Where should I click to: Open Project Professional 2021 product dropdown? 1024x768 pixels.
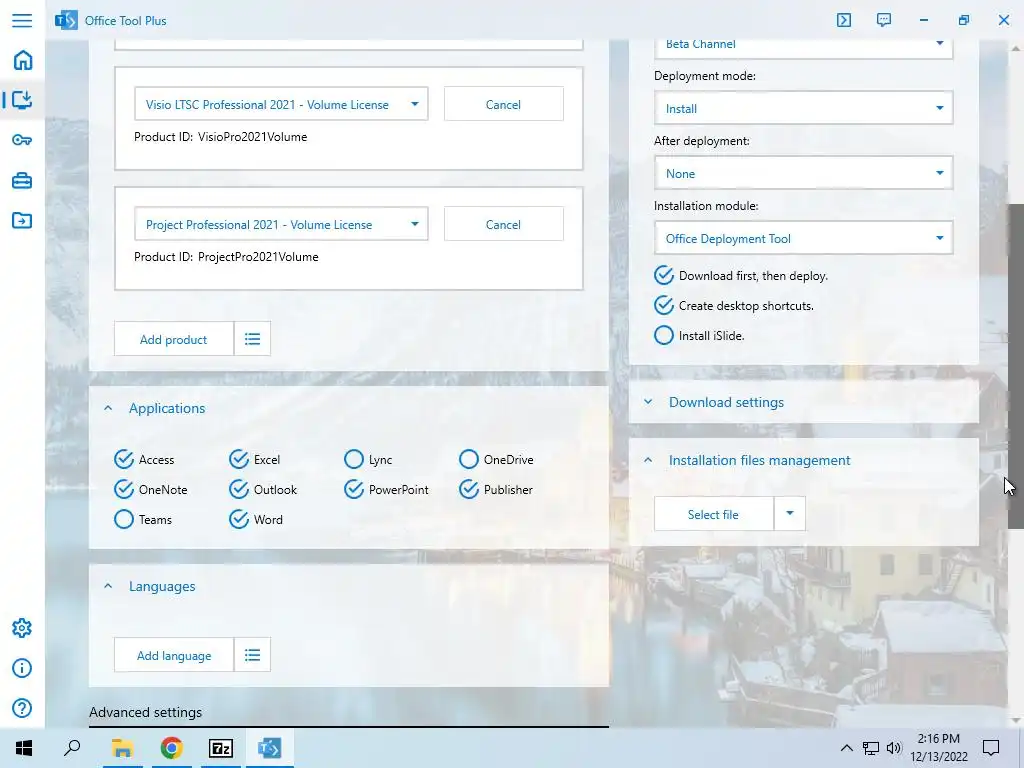281,224
